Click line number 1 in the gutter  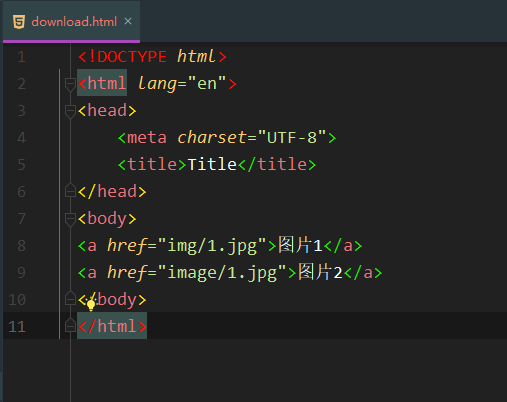coord(21,57)
